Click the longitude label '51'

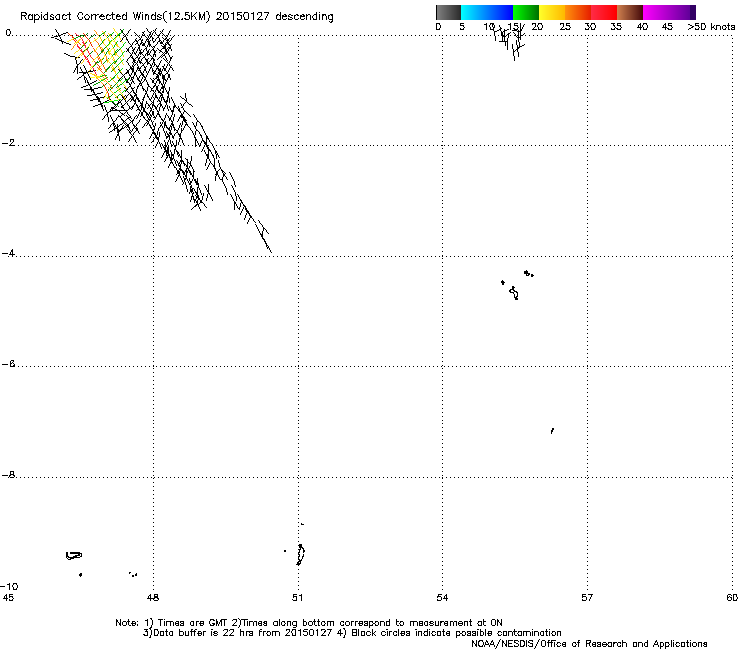[x=297, y=598]
